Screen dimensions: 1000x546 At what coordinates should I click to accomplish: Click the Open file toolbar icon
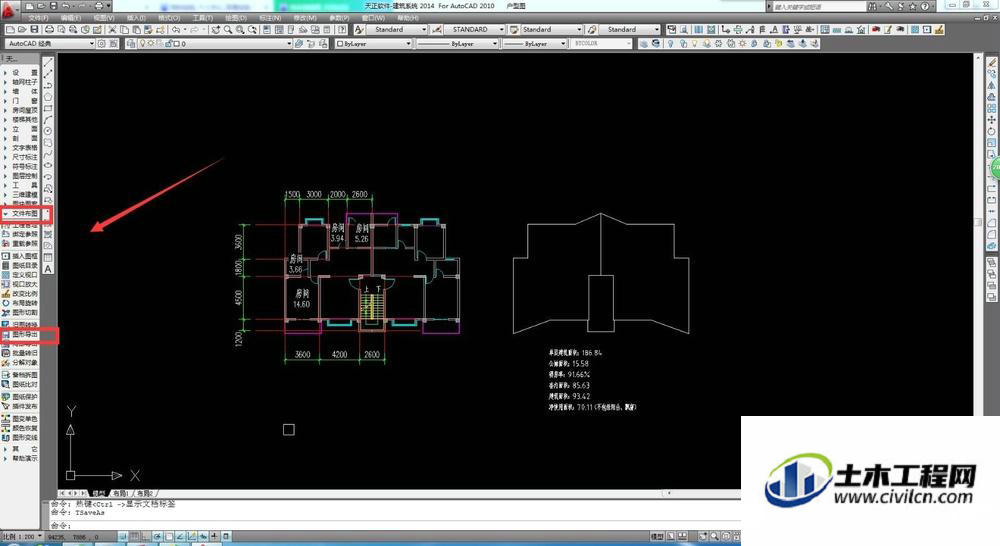[x=22, y=30]
